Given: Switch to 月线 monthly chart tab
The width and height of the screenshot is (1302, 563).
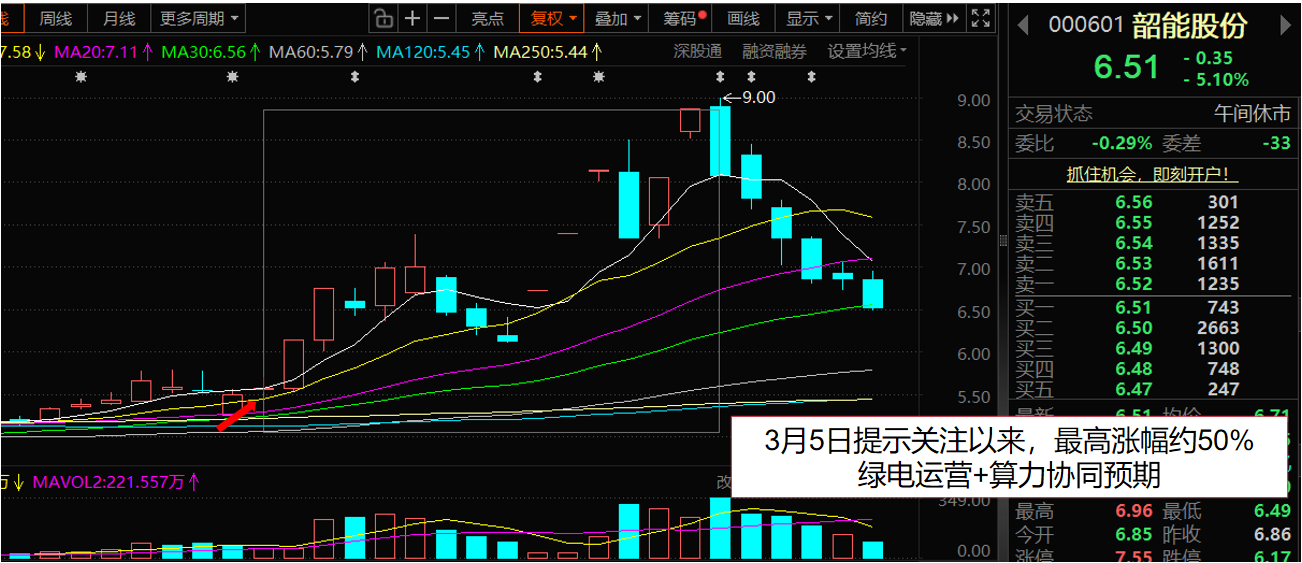Looking at the screenshot, I should coord(119,19).
